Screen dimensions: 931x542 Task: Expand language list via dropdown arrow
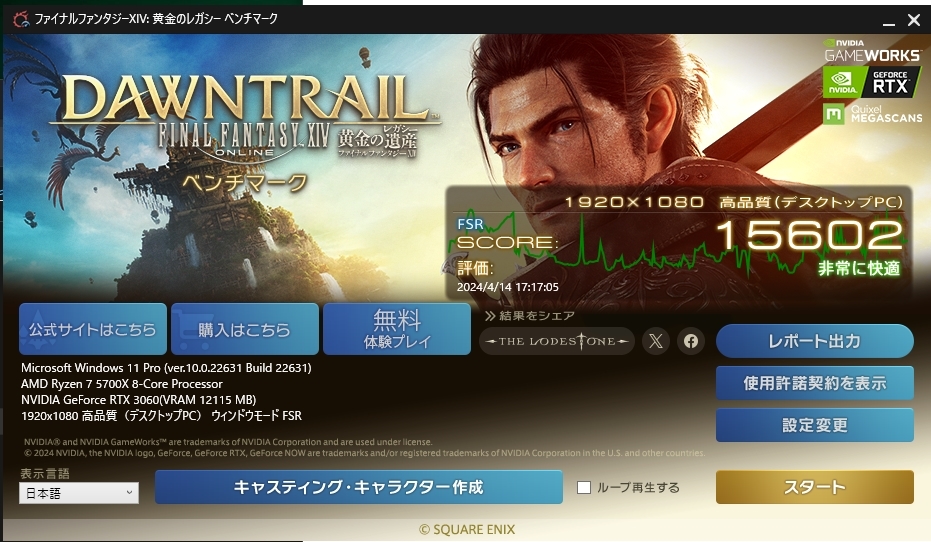[x=129, y=493]
